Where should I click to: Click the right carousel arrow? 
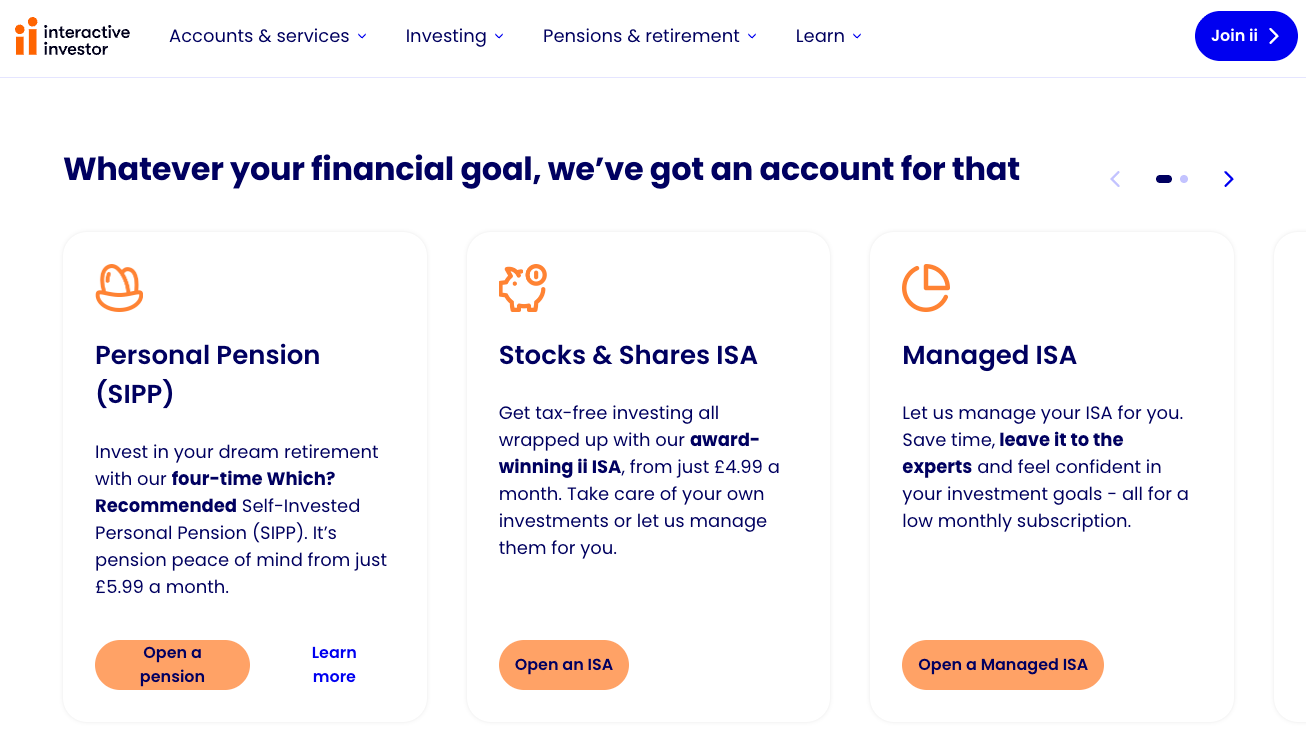click(x=1228, y=178)
